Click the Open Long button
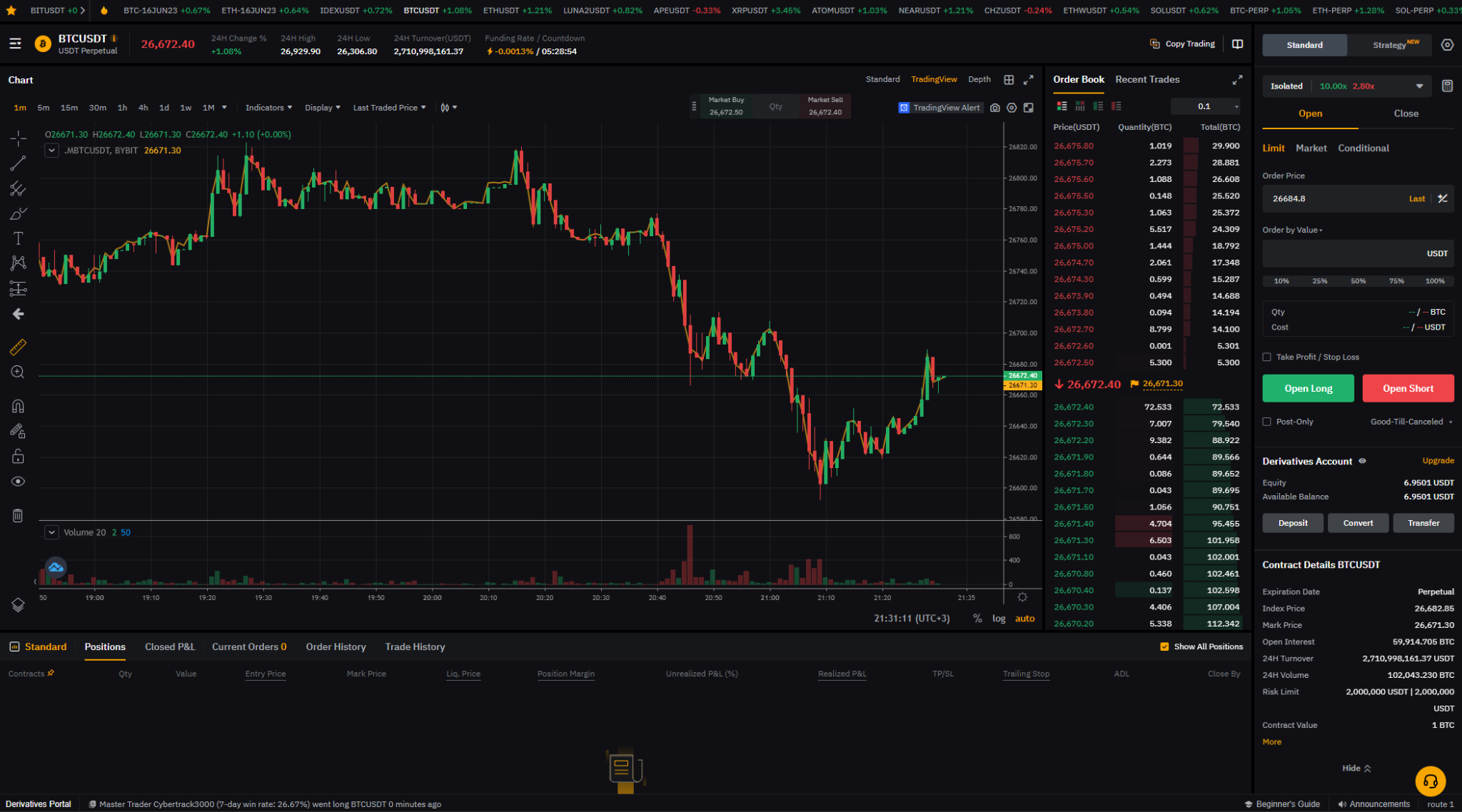The width and height of the screenshot is (1462, 812). 1308,388
